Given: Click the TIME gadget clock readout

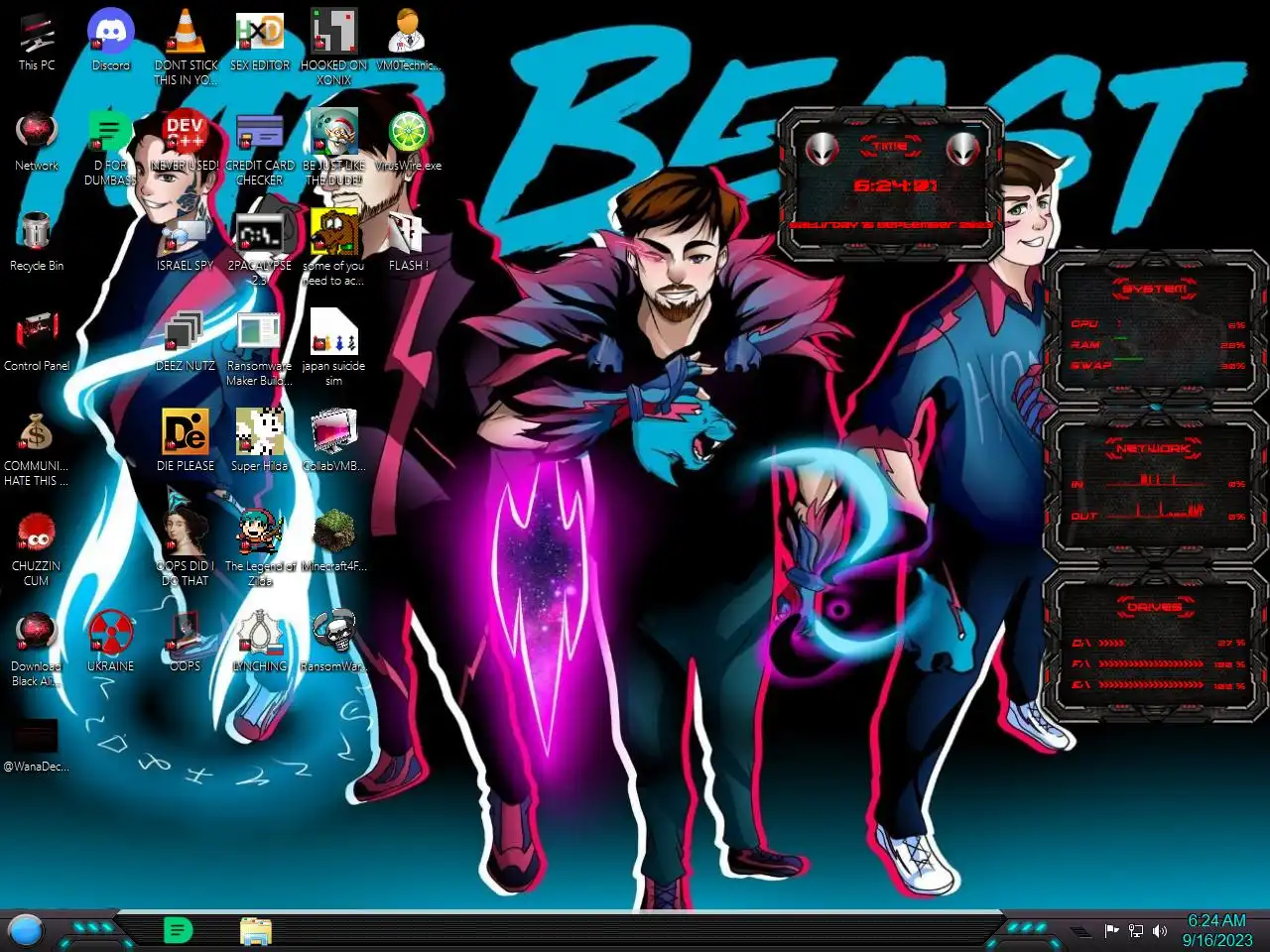Looking at the screenshot, I should pyautogui.click(x=896, y=184).
